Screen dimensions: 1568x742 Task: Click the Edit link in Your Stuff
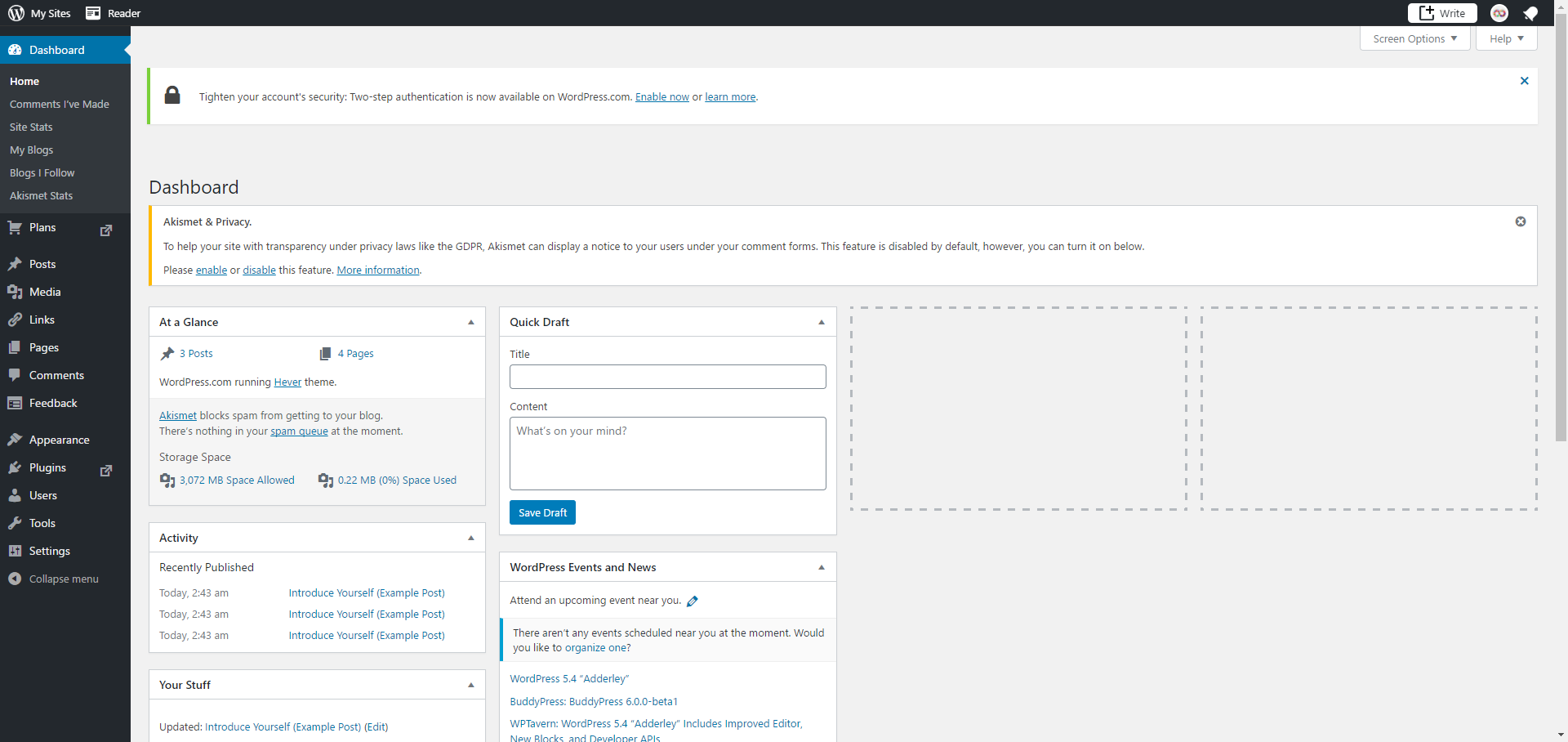376,726
